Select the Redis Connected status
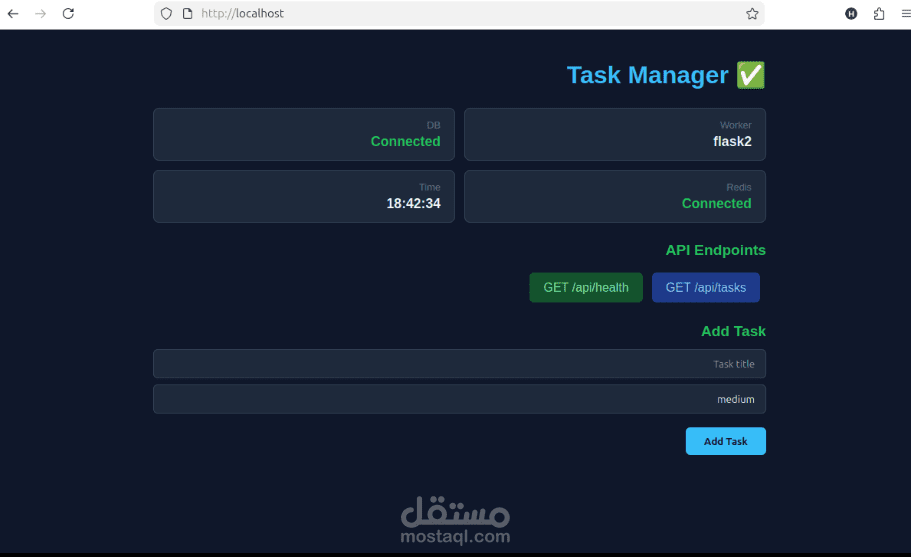The image size is (911, 557). pos(716,203)
